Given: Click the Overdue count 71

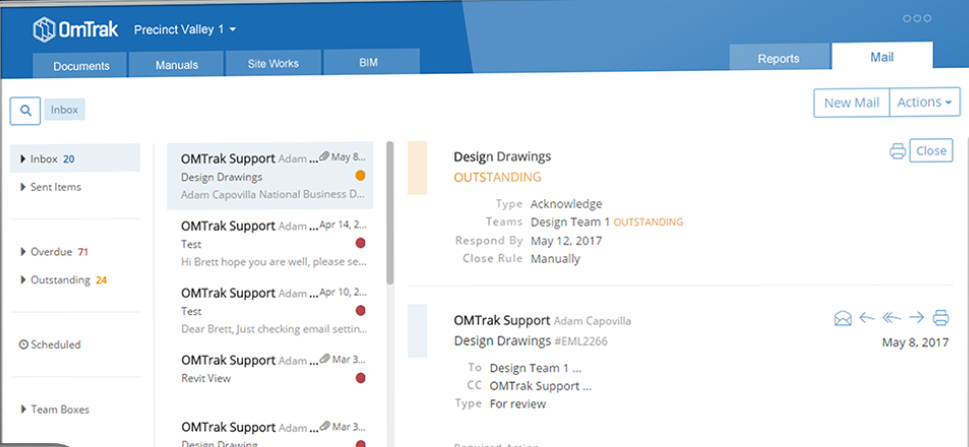Looking at the screenshot, I should coord(83,252).
